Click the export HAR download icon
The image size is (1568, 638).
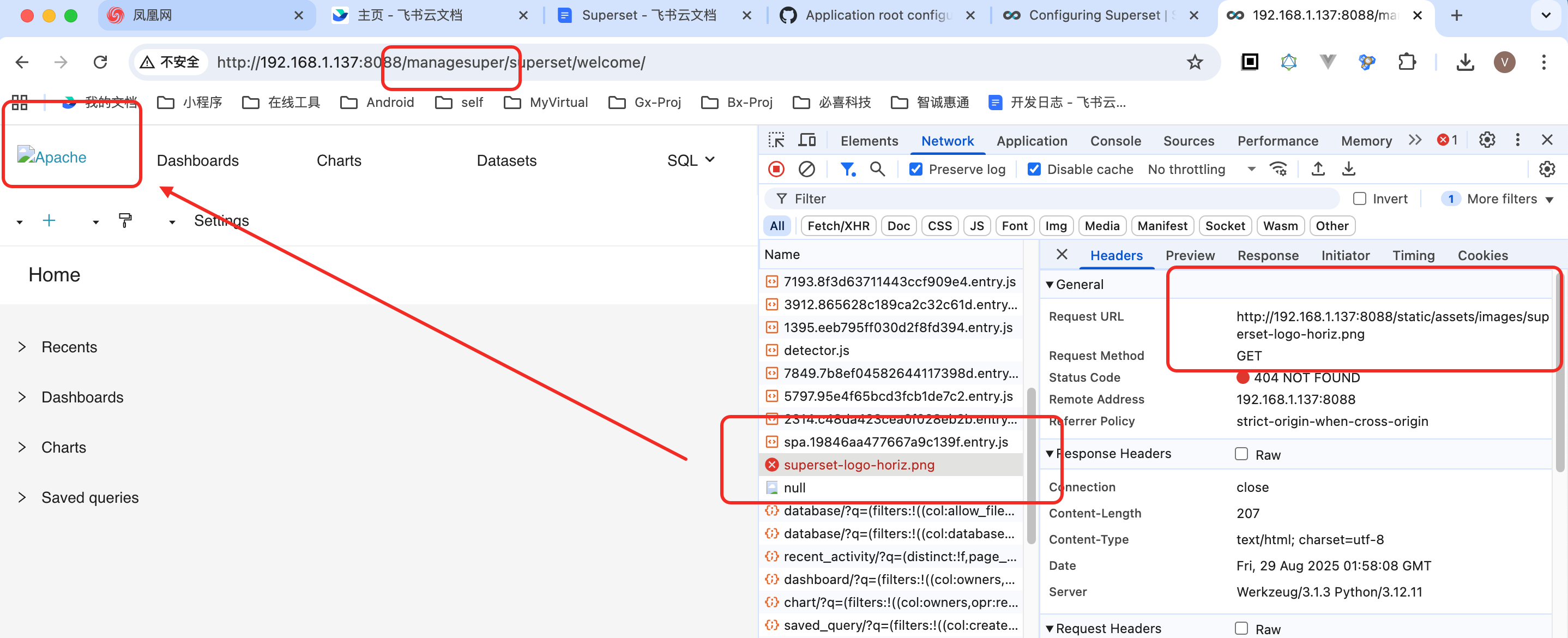(1348, 169)
